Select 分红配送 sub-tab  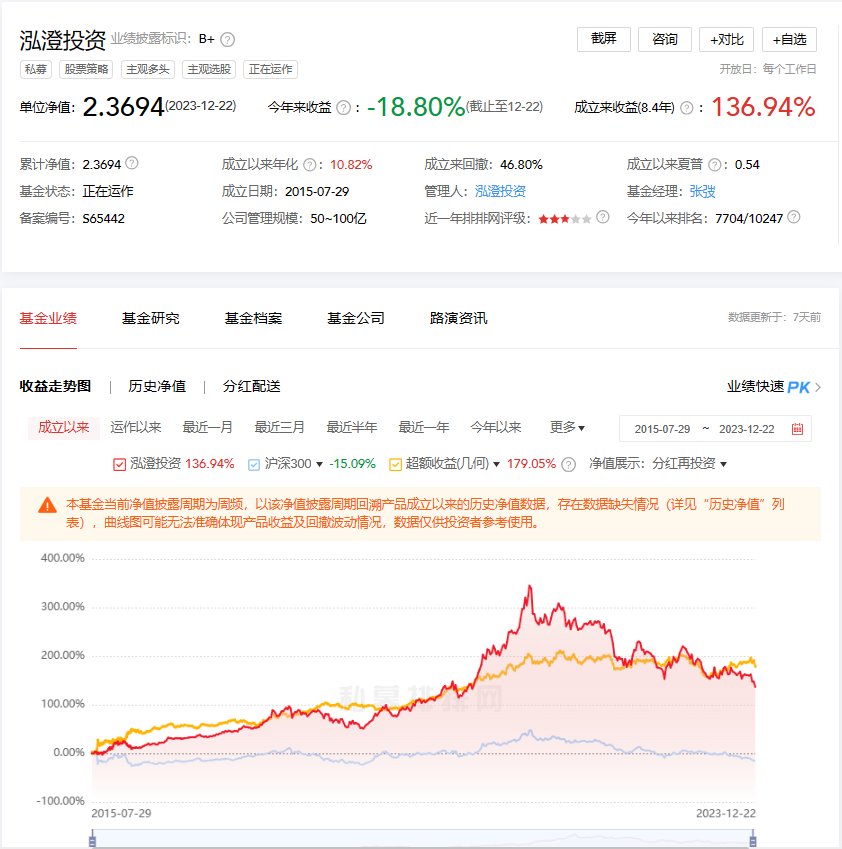click(252, 387)
